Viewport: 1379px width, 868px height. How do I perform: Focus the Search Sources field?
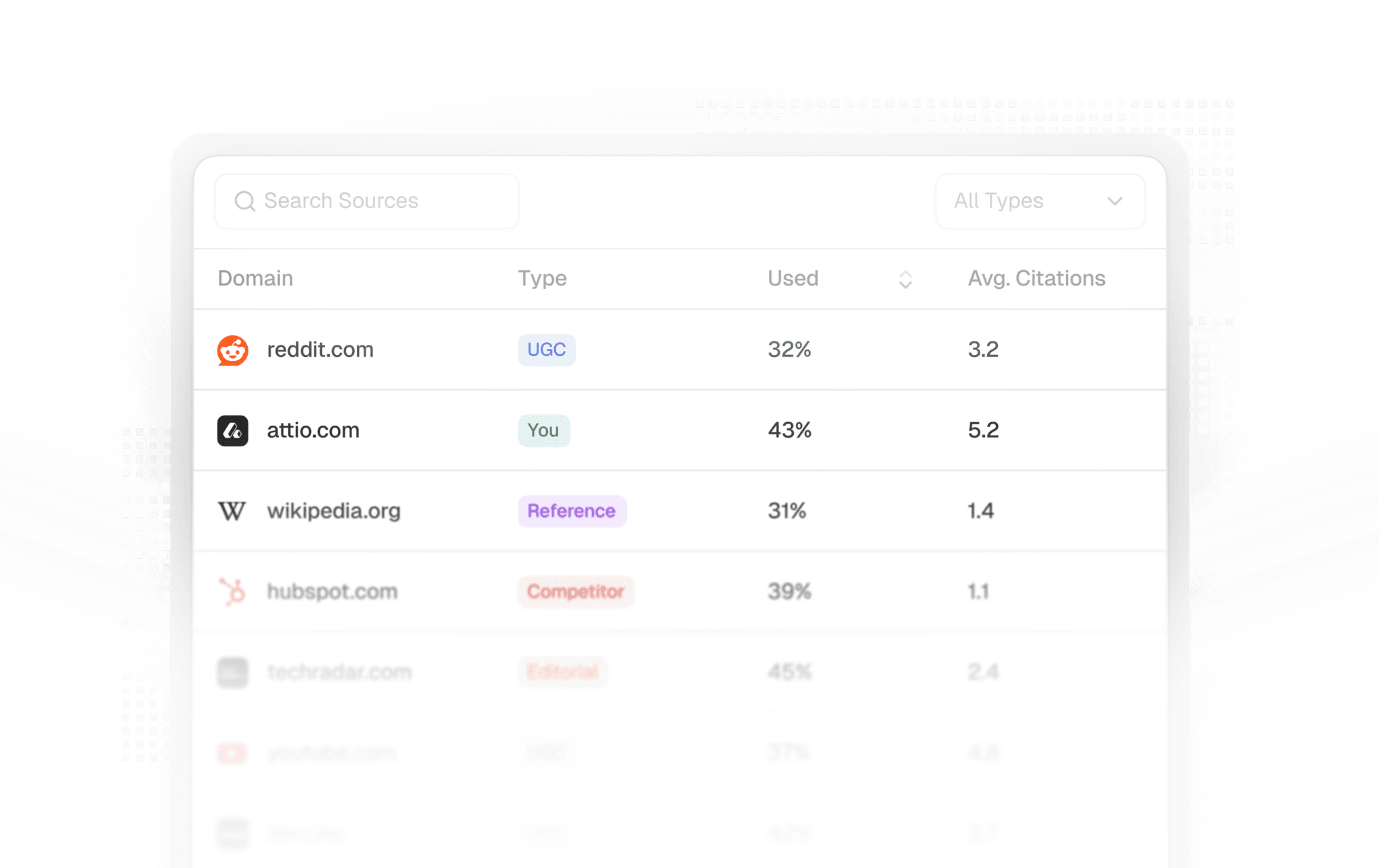[367, 201]
